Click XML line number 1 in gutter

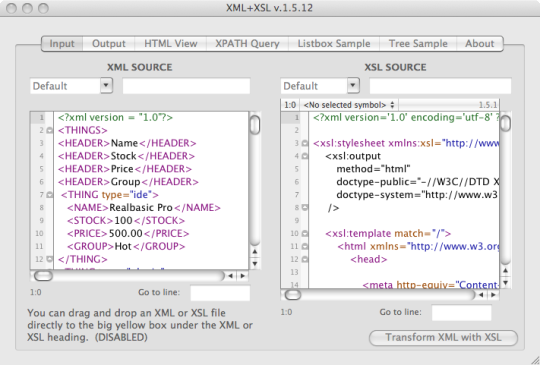pyautogui.click(x=41, y=117)
